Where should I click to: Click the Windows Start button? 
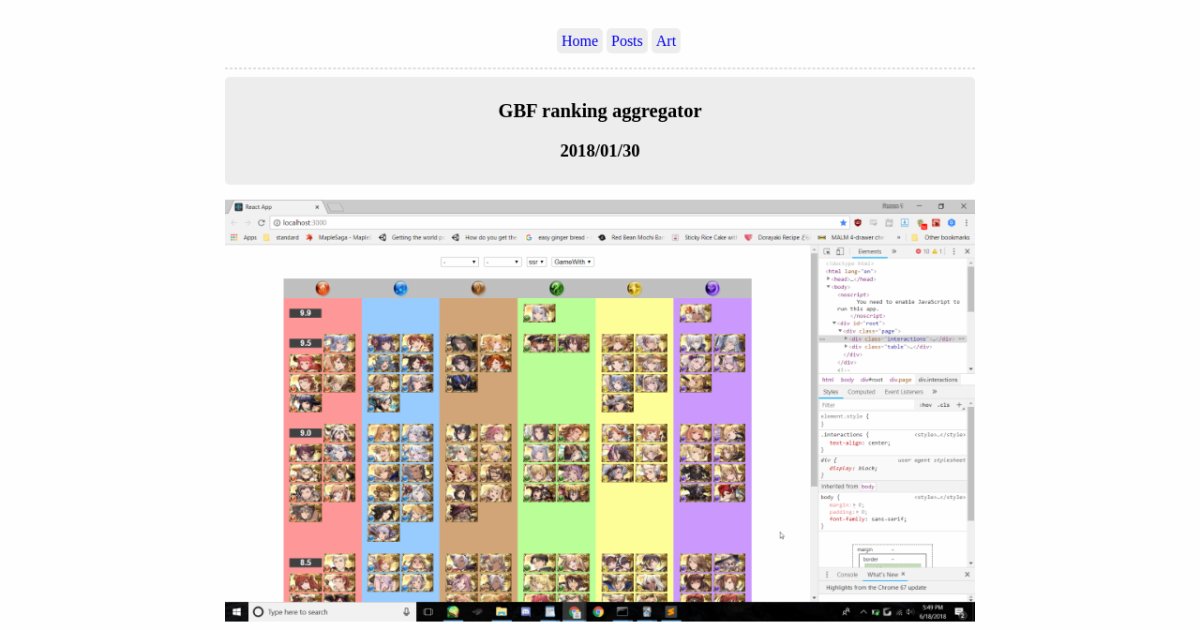237,611
